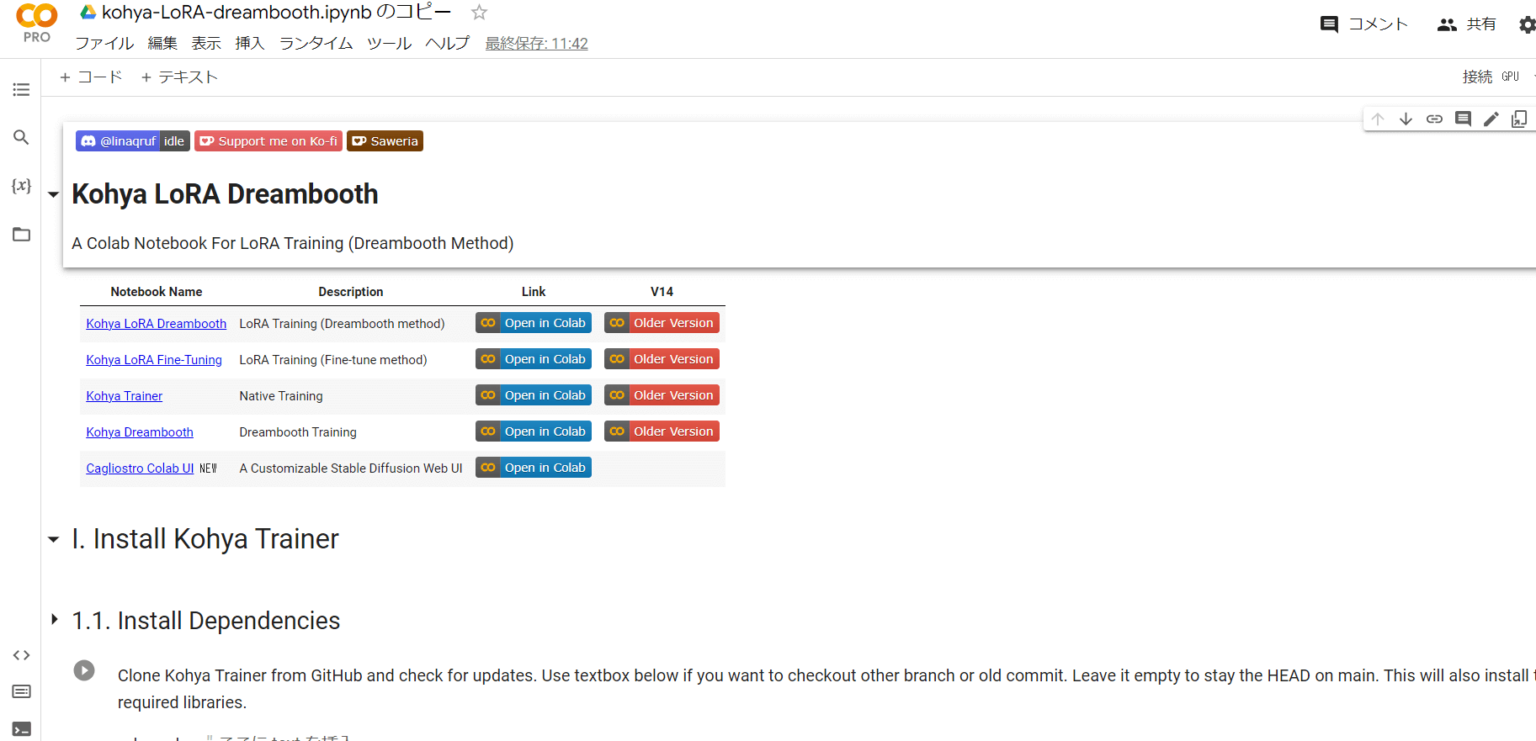Click Older Version badge for Kohya Trainer
Screen dimensions: 1536x741
(x=662, y=395)
